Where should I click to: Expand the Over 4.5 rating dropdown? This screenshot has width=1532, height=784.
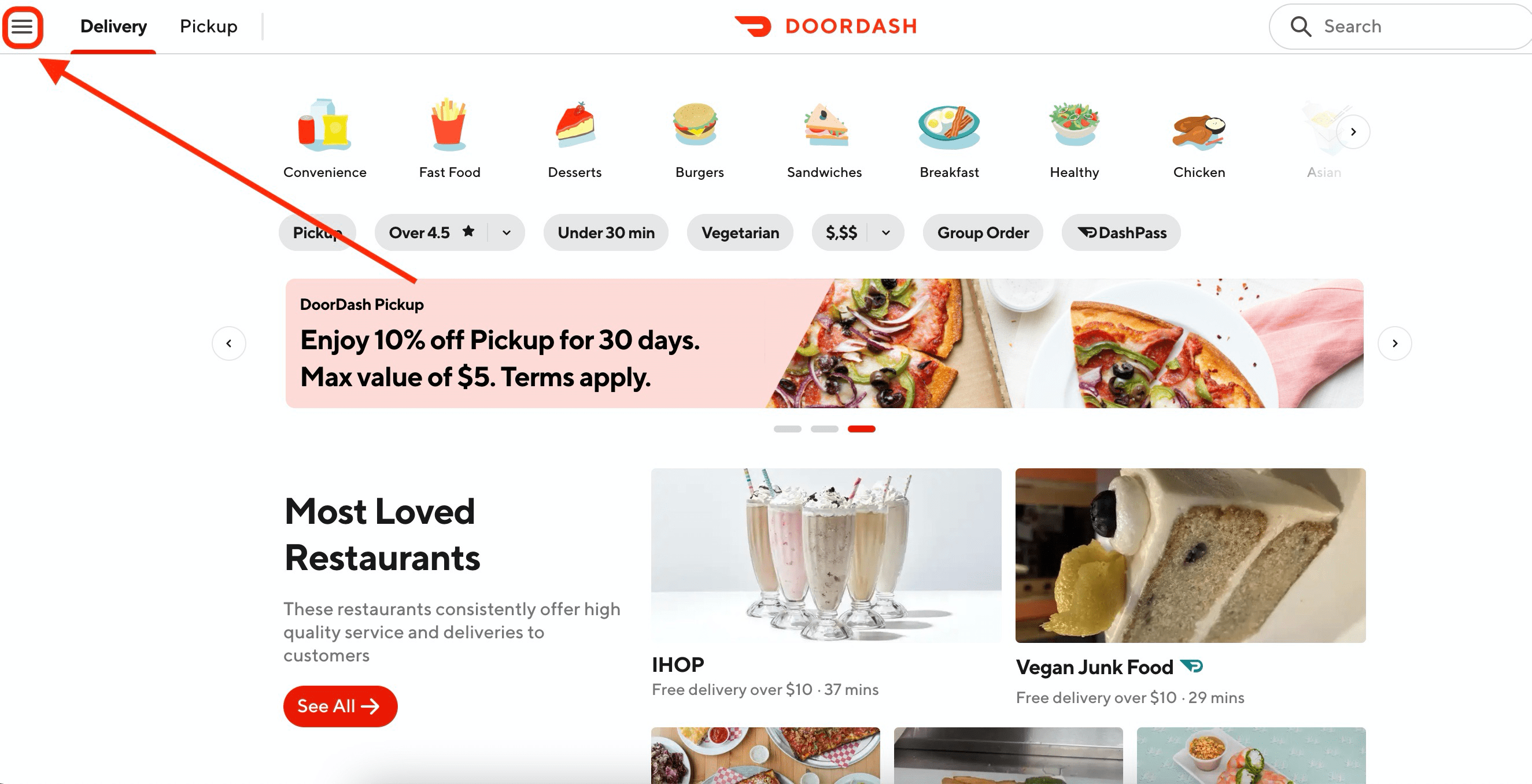506,232
